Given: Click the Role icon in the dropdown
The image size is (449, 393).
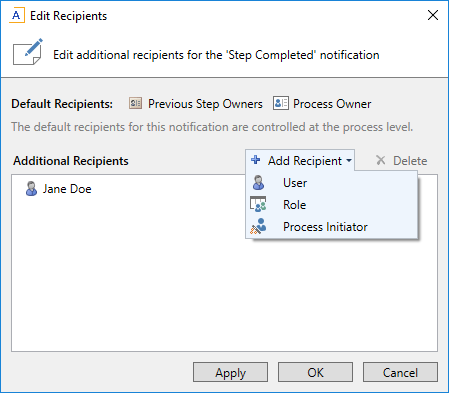Looking at the screenshot, I should [x=258, y=204].
